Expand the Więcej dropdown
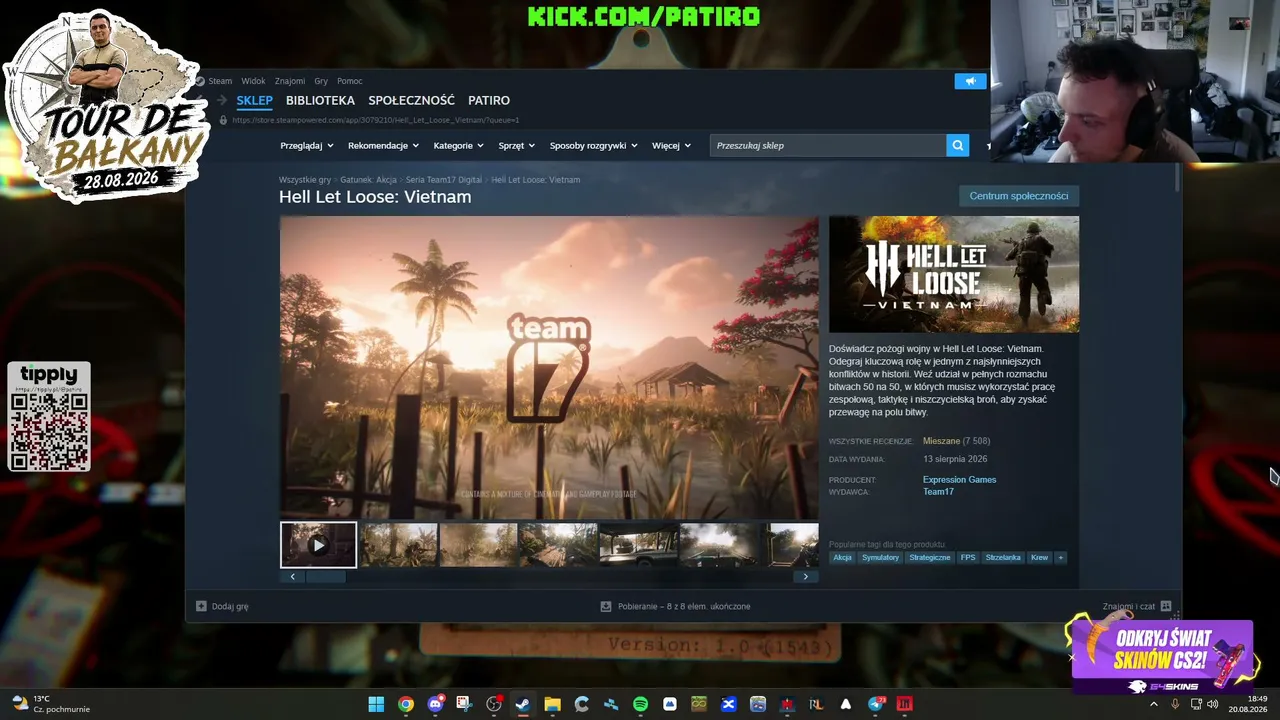 click(x=671, y=146)
